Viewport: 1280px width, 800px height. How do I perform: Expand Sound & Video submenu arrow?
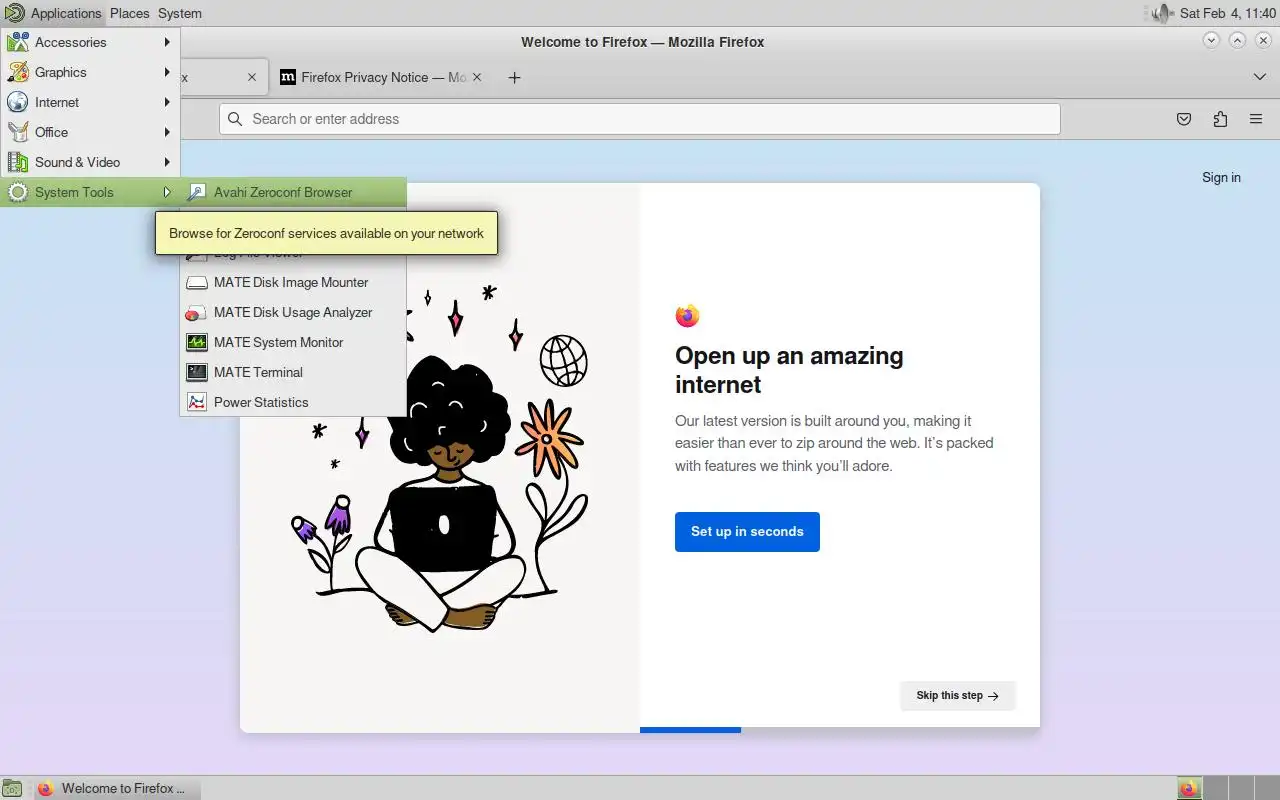167,162
